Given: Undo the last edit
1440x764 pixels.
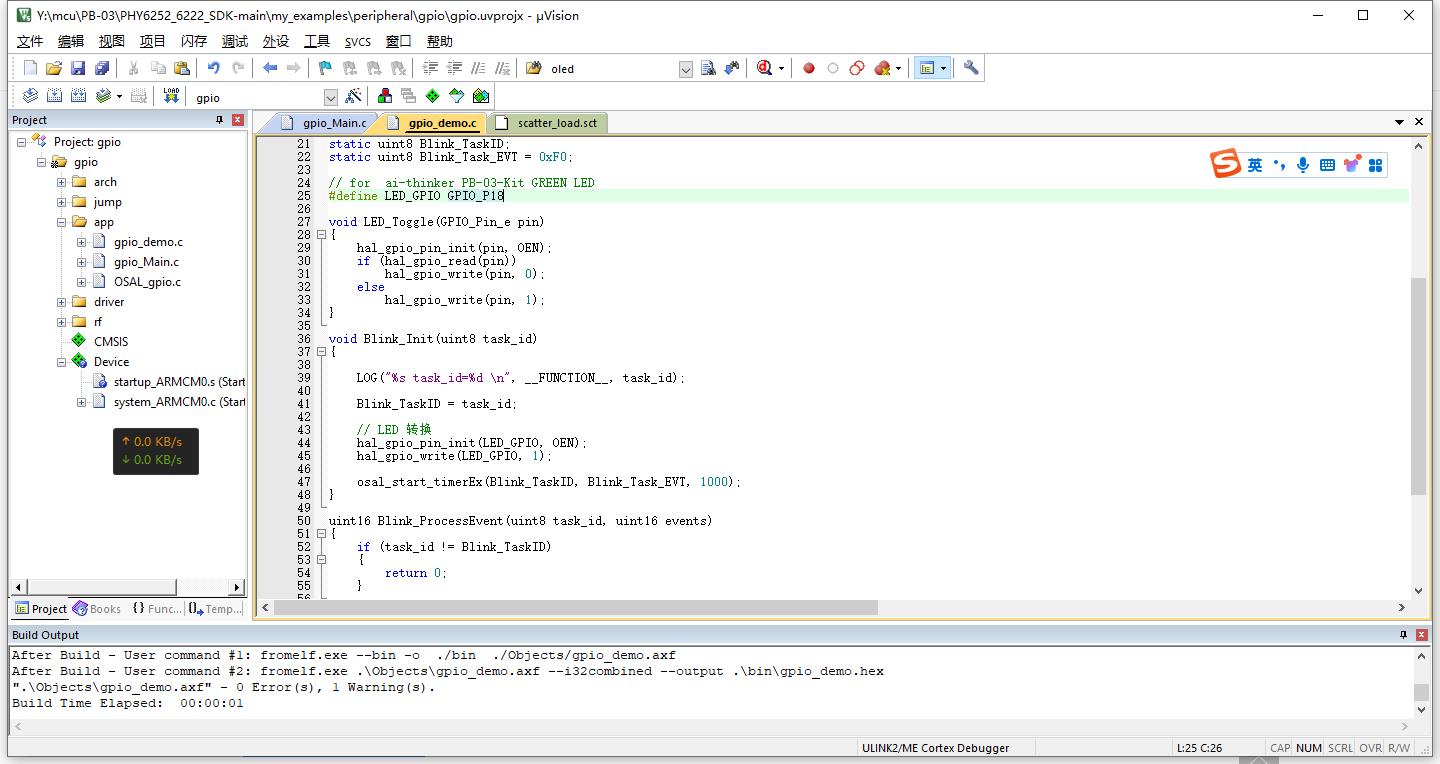Looking at the screenshot, I should [213, 68].
